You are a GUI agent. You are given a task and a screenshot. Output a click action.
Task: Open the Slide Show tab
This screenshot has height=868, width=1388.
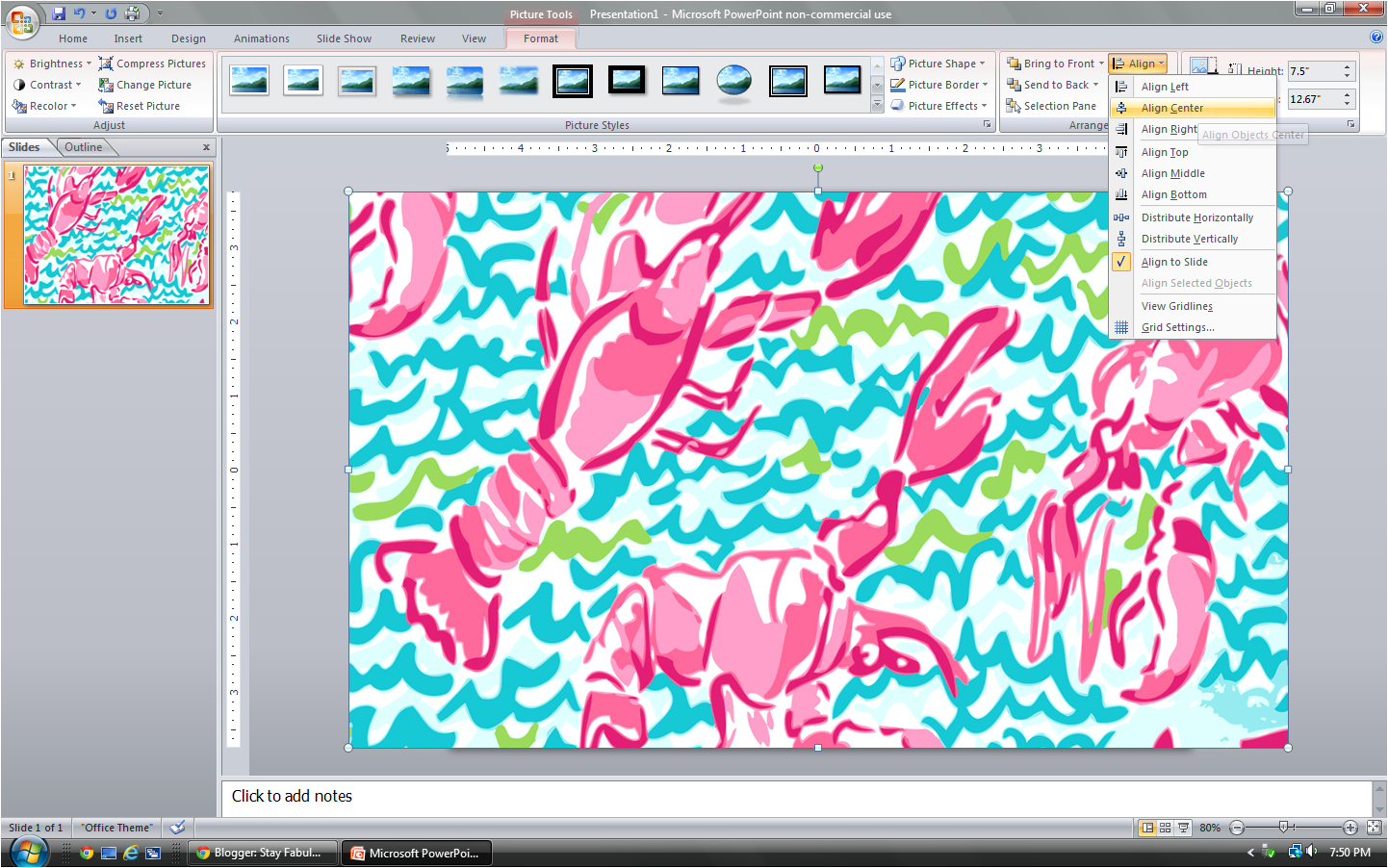click(344, 38)
